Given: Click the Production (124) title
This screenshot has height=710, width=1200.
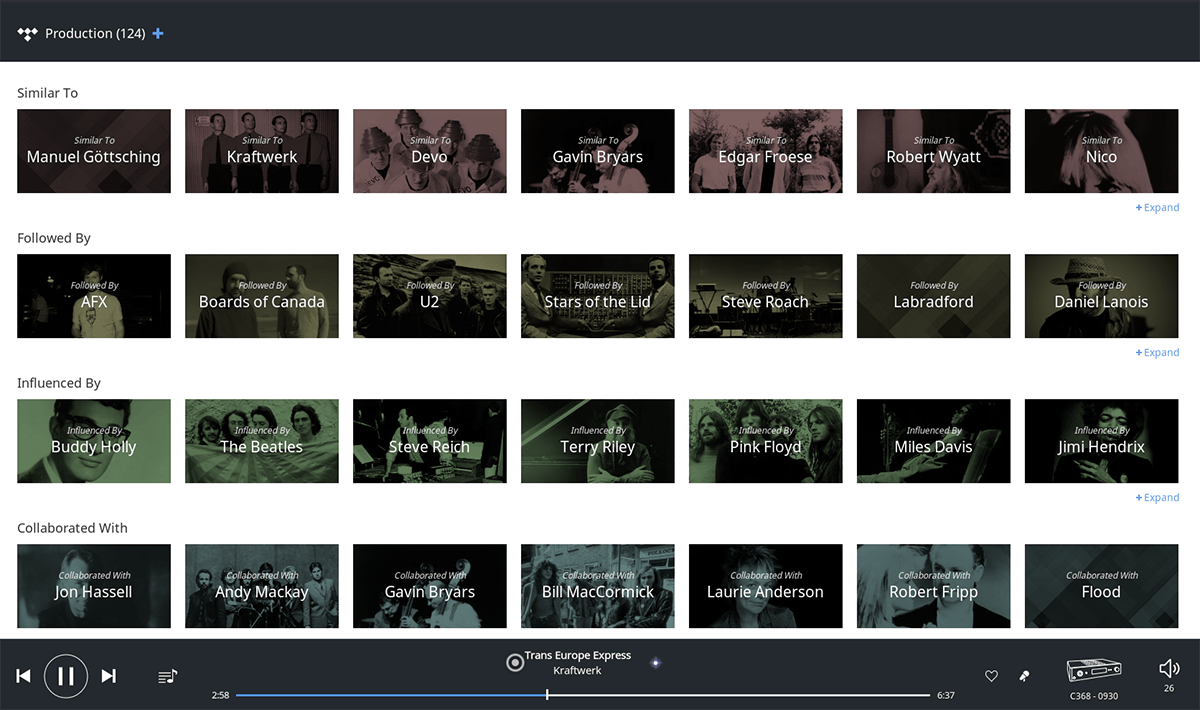Looking at the screenshot, I should 95,34.
